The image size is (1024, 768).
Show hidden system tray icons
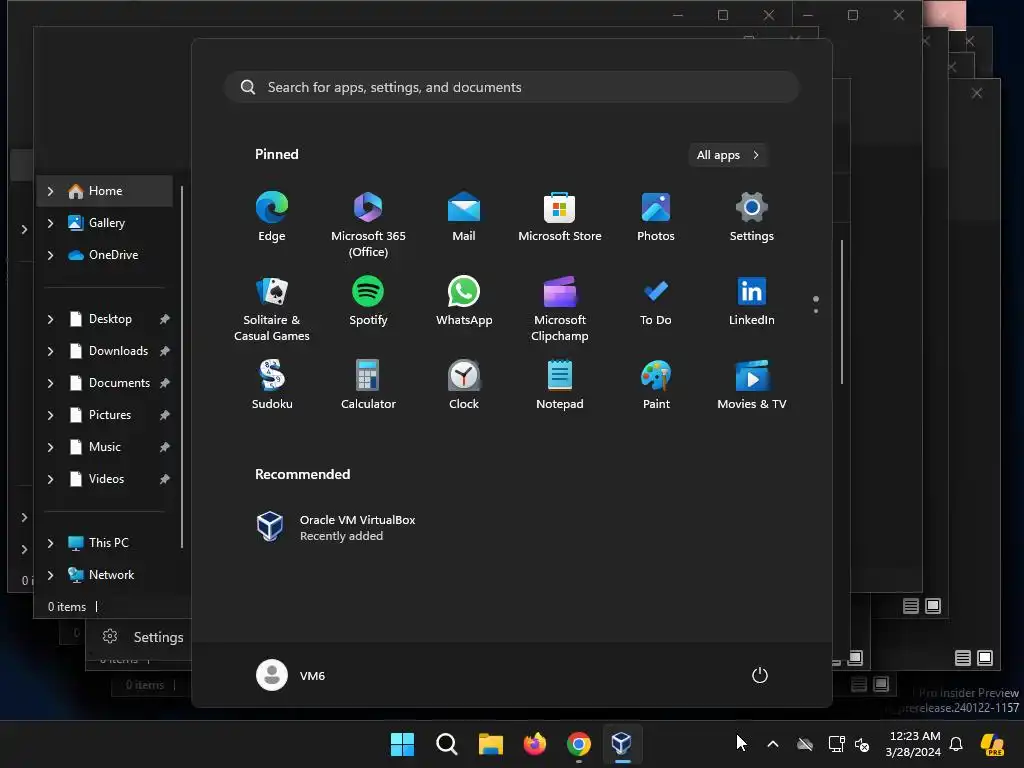coord(773,744)
